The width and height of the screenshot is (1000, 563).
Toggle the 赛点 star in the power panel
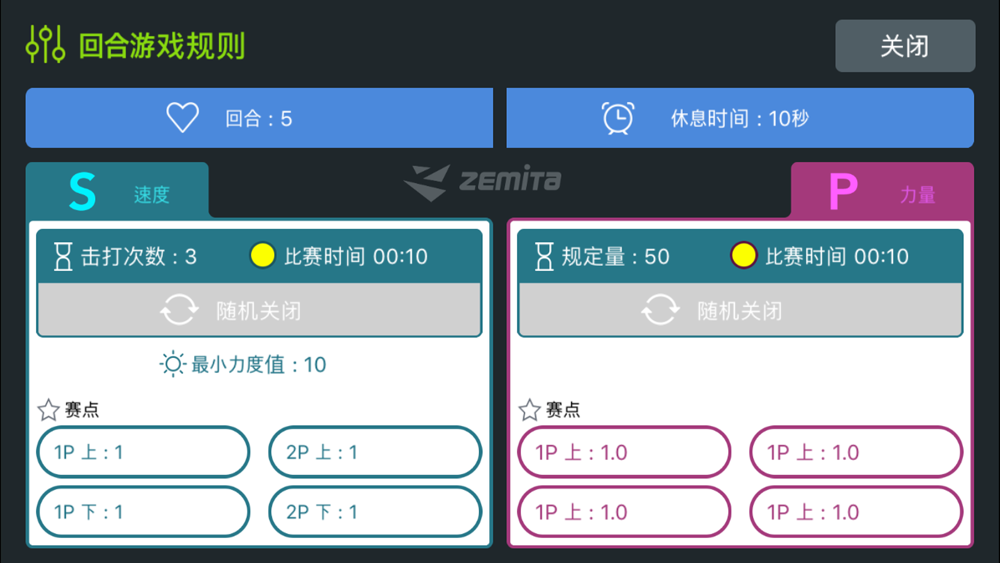(x=529, y=409)
